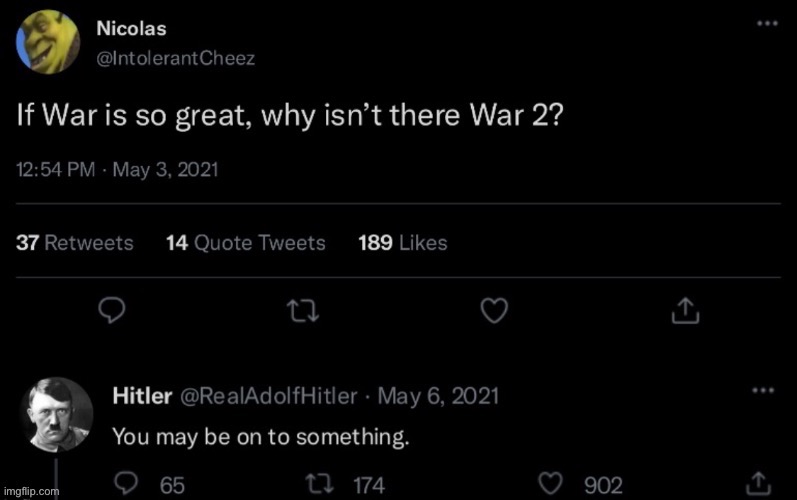
Task: Share the reply tweet using its share icon
Action: pos(757,485)
